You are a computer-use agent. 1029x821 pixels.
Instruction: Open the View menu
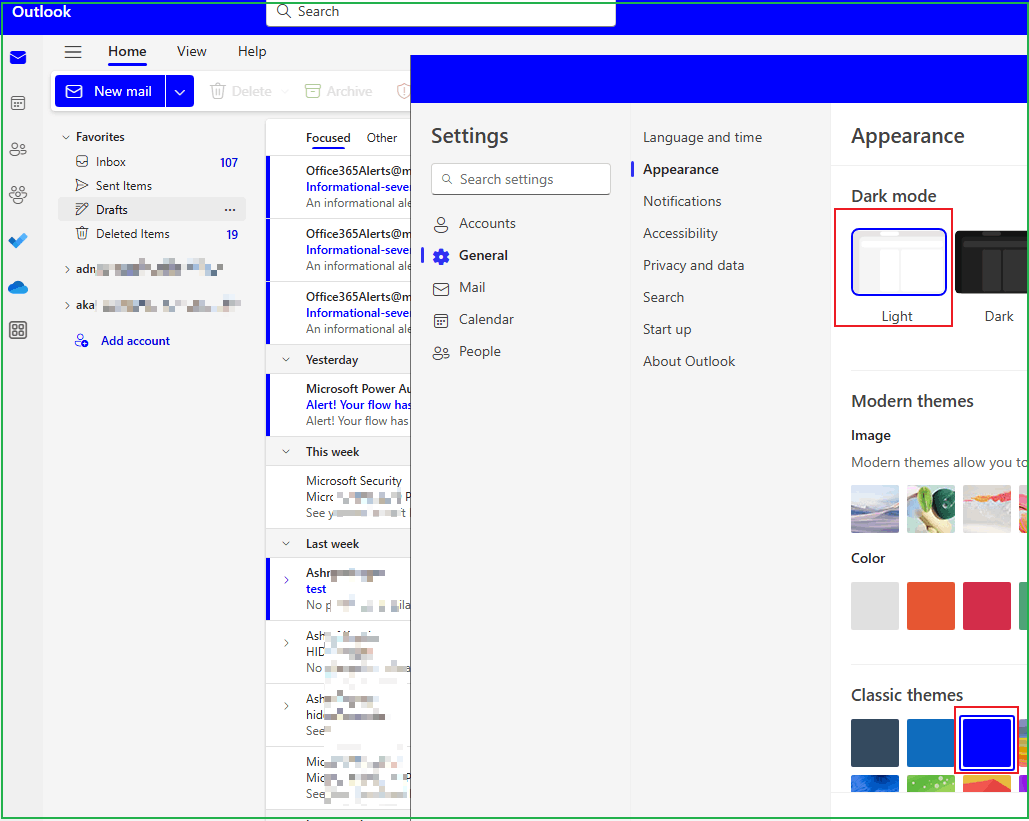tap(191, 51)
